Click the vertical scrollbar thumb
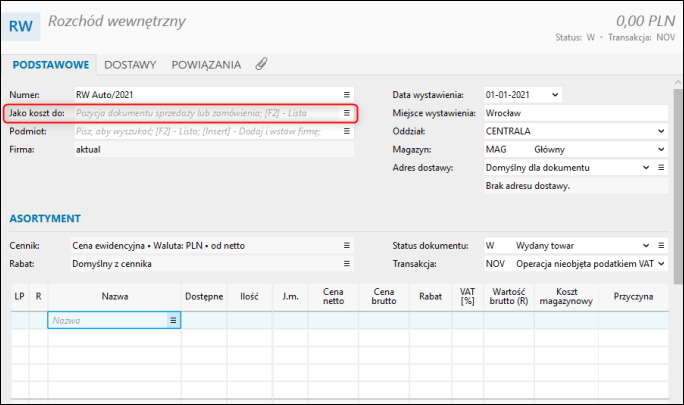684x405 pixels. click(x=678, y=186)
